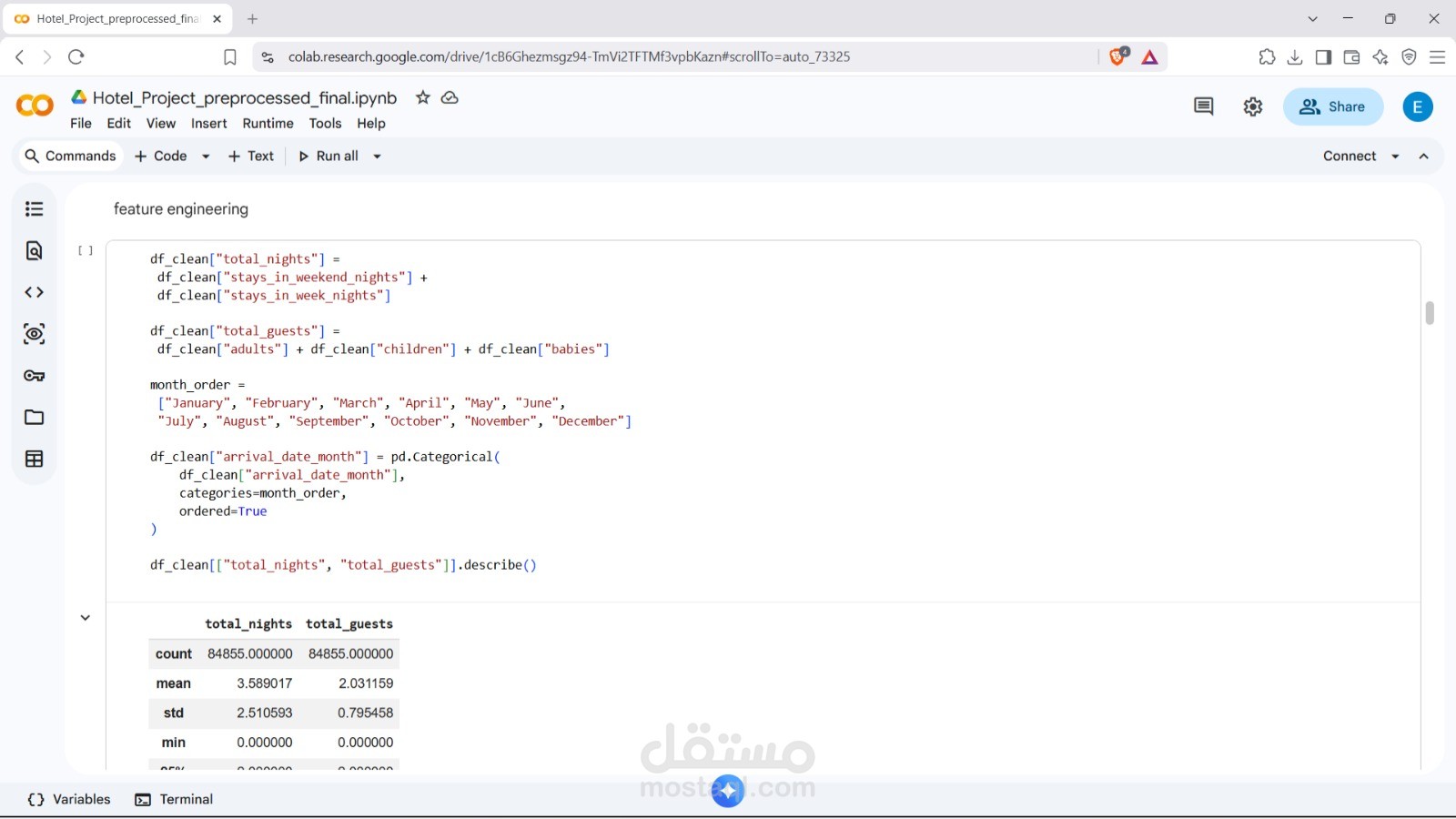Open the File menu

(x=81, y=124)
